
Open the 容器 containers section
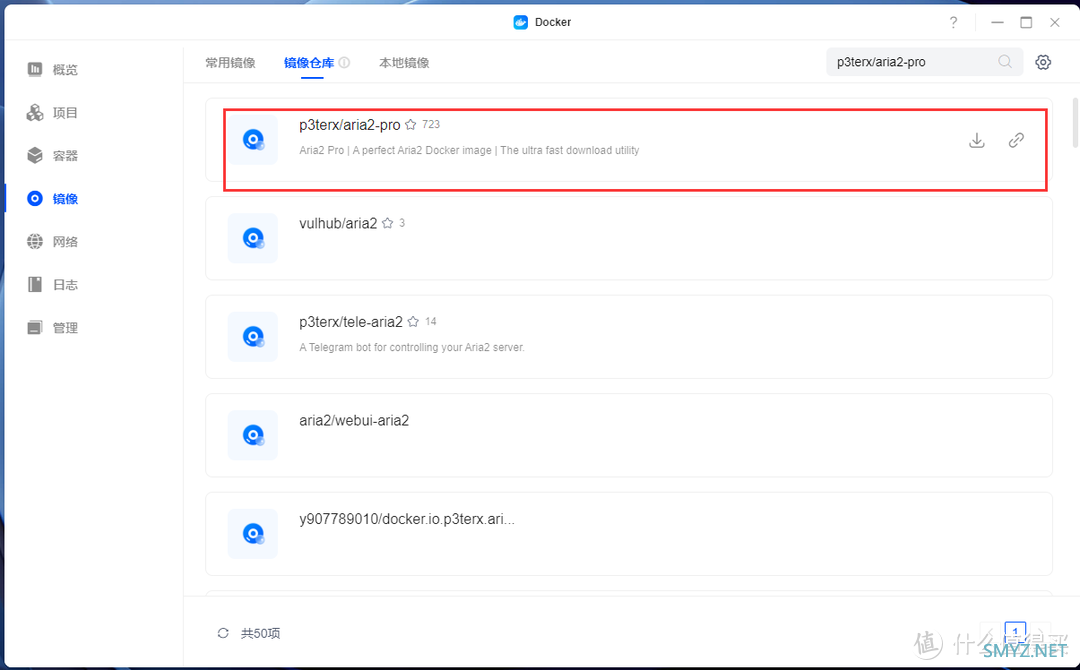coord(52,156)
